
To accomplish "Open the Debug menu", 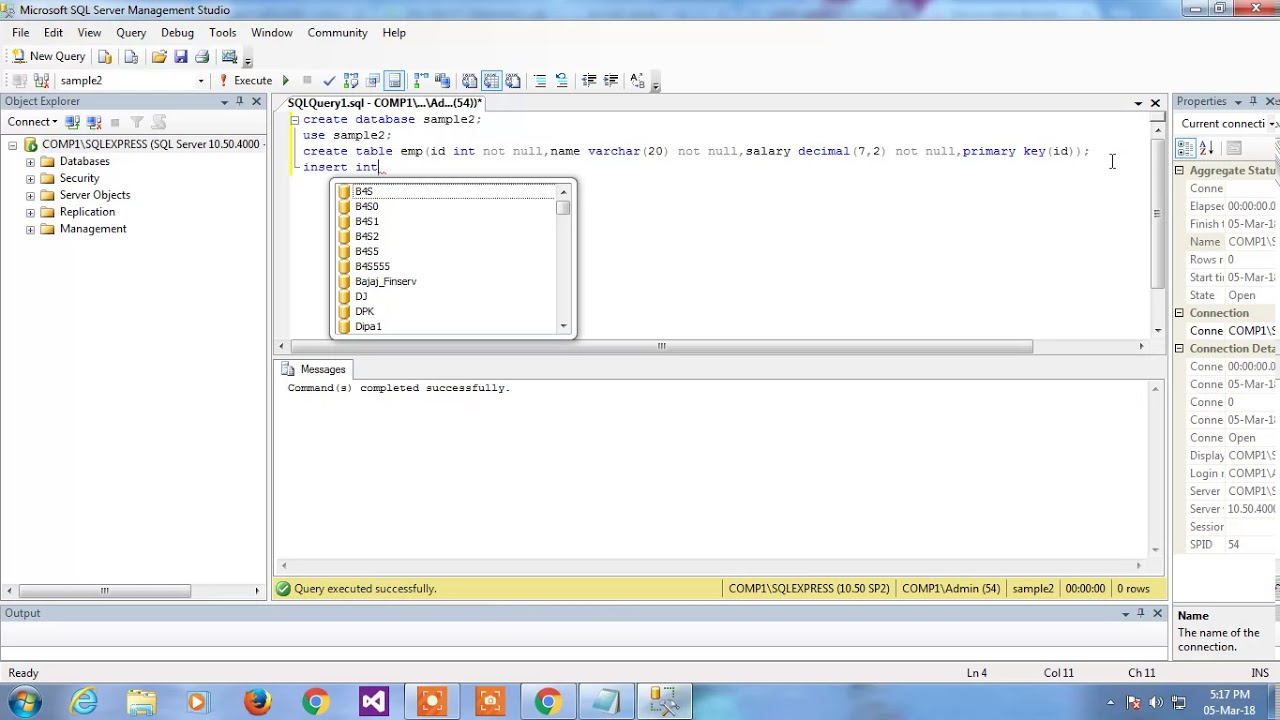I will [177, 32].
